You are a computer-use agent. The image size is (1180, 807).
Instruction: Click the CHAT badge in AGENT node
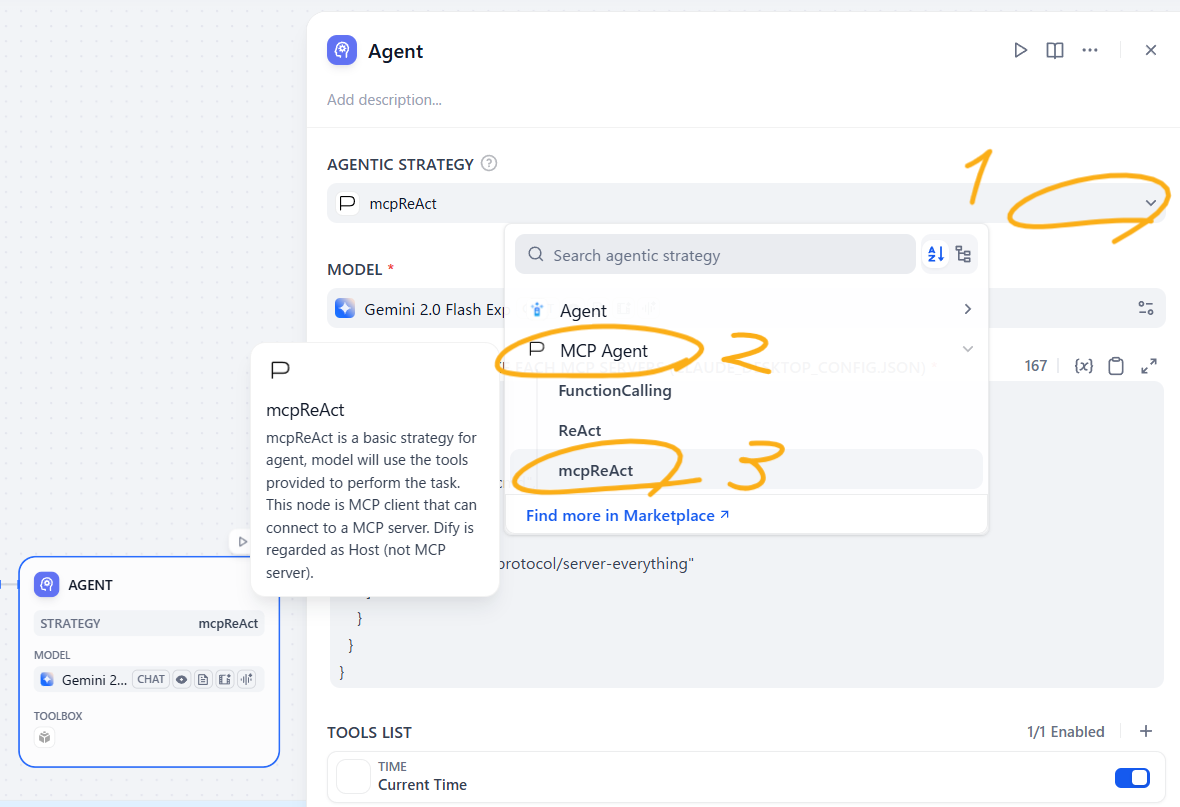click(151, 679)
